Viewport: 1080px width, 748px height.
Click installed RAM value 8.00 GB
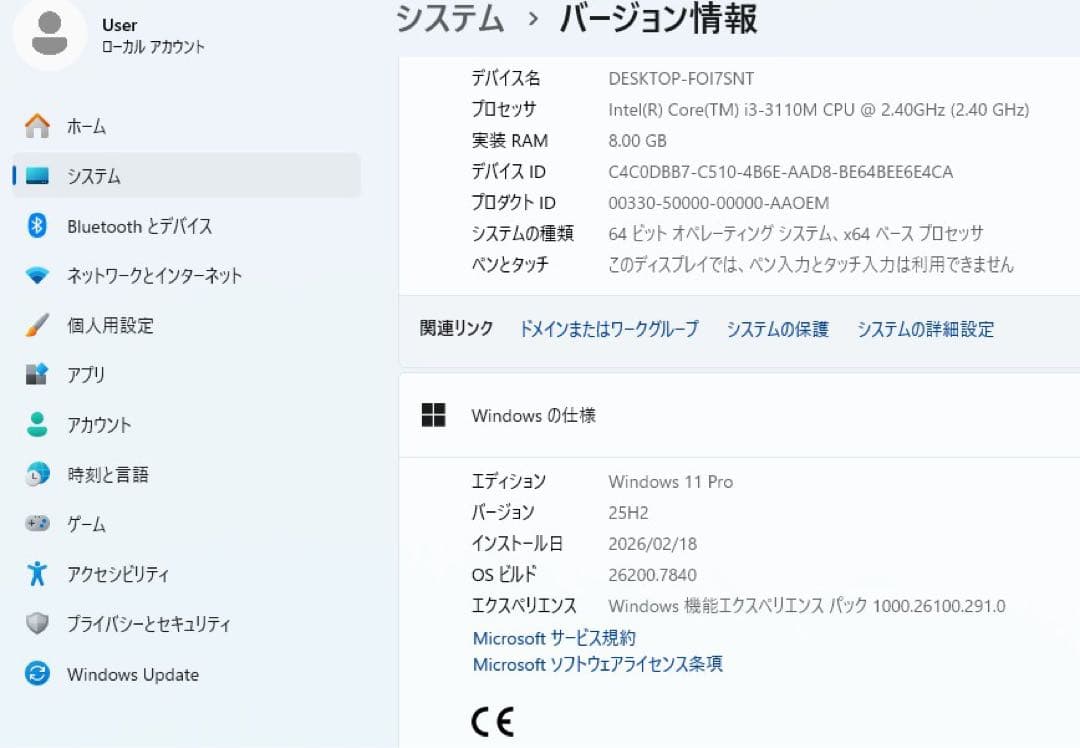[x=637, y=141]
